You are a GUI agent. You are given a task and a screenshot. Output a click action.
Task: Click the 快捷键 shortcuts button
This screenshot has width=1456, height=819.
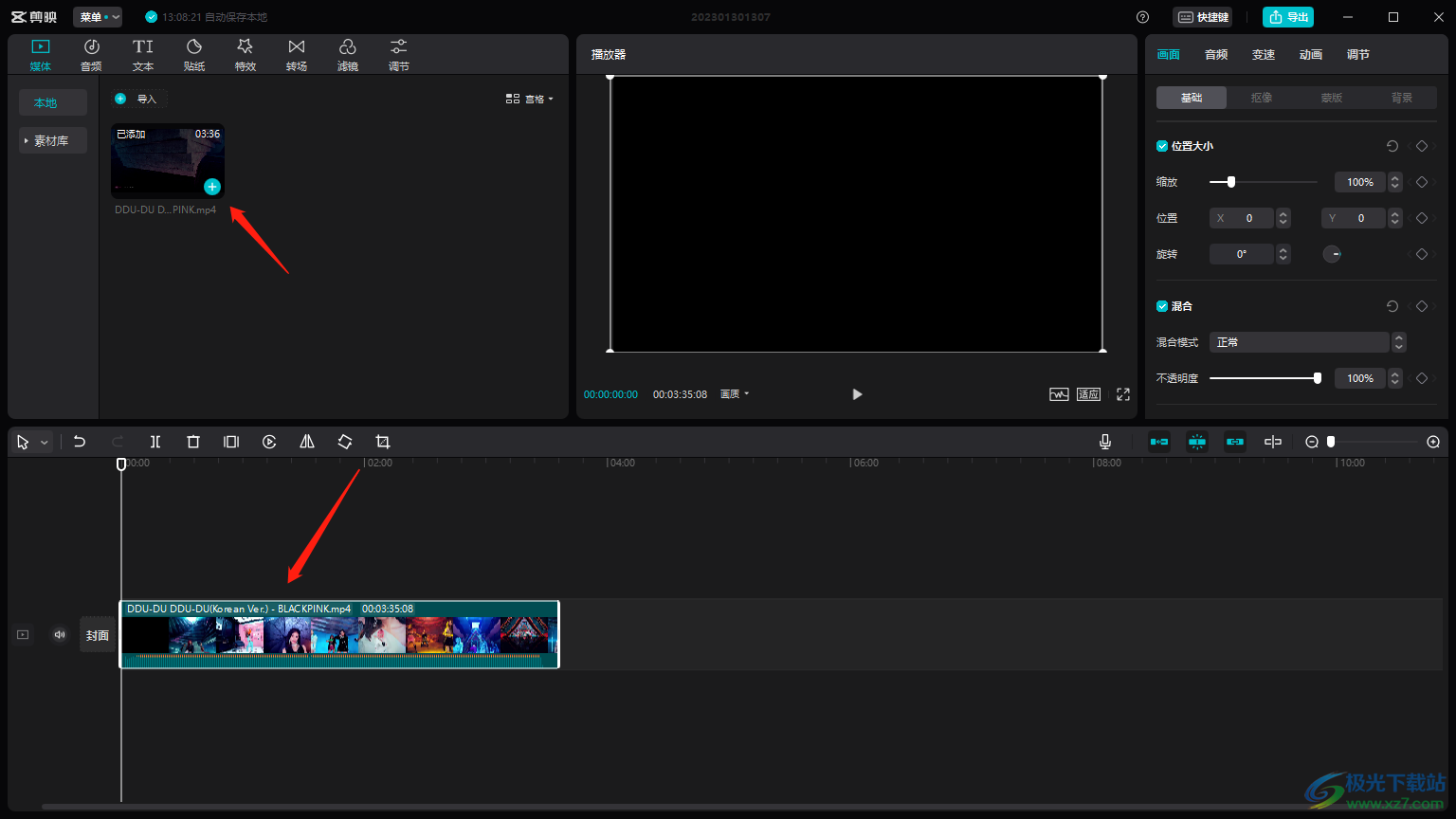[x=1203, y=17]
